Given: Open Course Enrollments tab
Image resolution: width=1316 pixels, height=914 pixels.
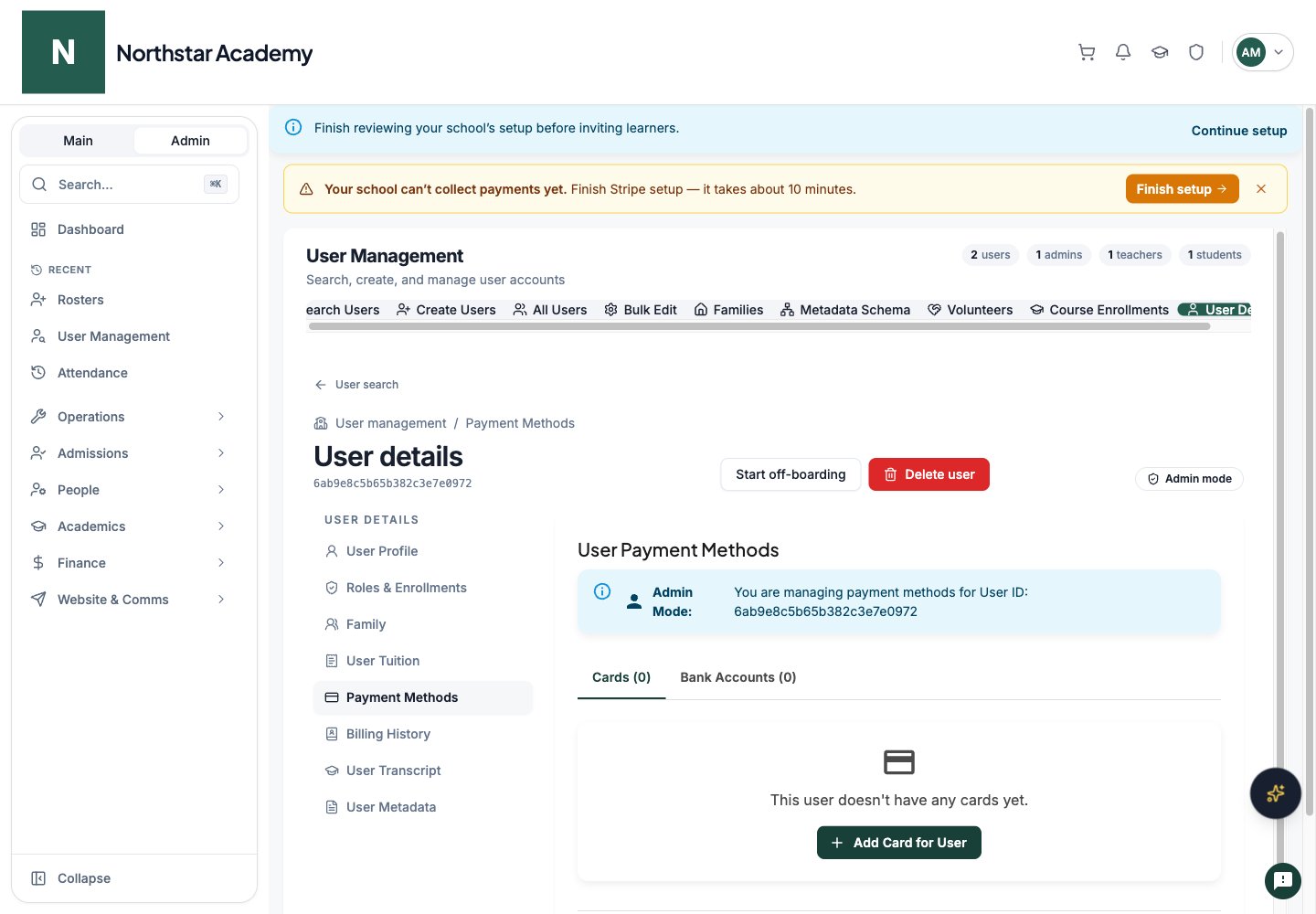Looking at the screenshot, I should click(x=1099, y=310).
